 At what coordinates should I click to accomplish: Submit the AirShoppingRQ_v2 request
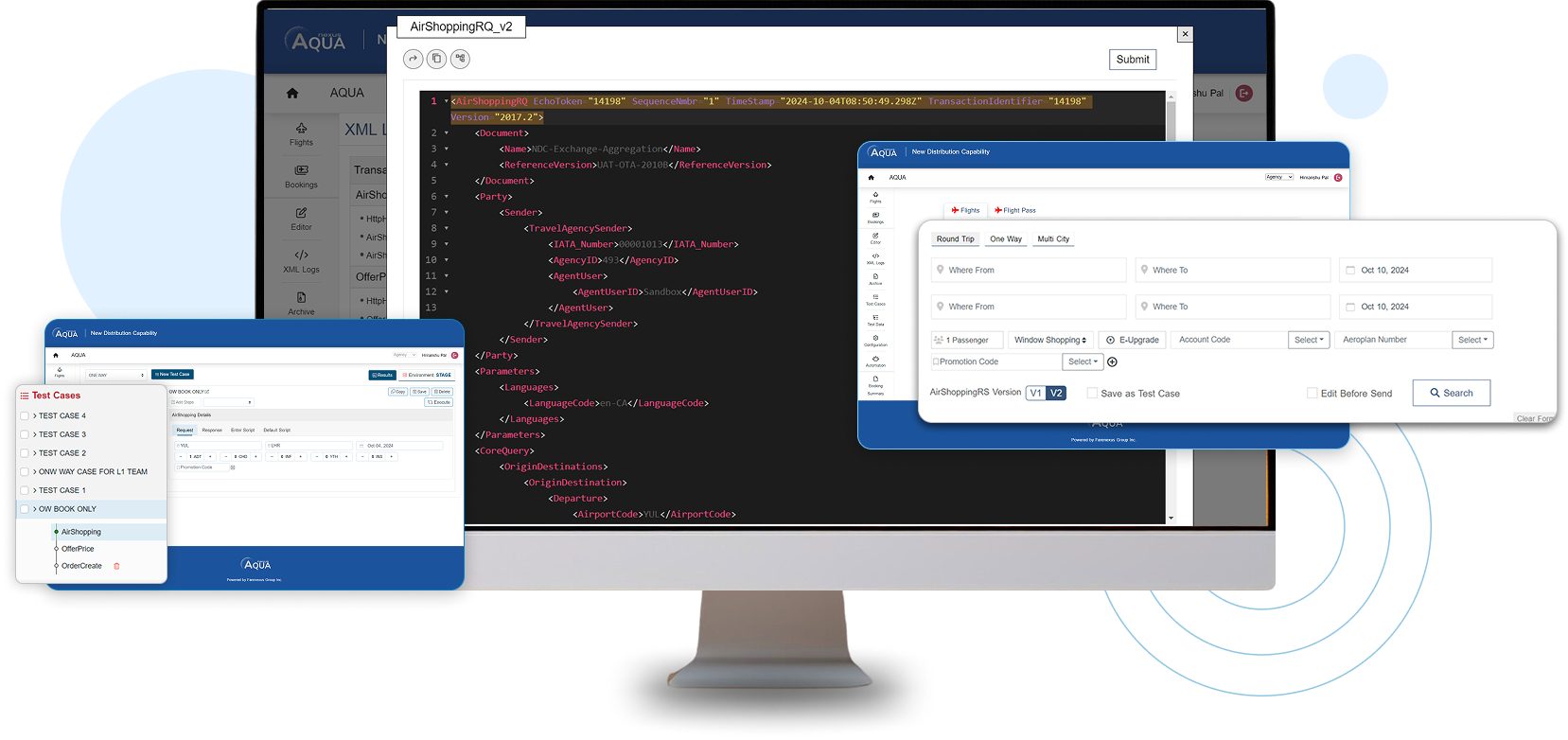point(1133,60)
